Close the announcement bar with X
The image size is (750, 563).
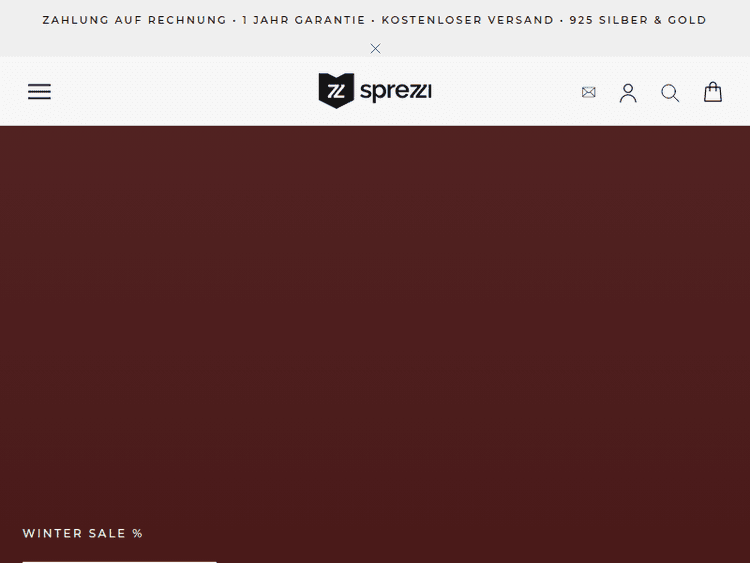click(x=375, y=49)
